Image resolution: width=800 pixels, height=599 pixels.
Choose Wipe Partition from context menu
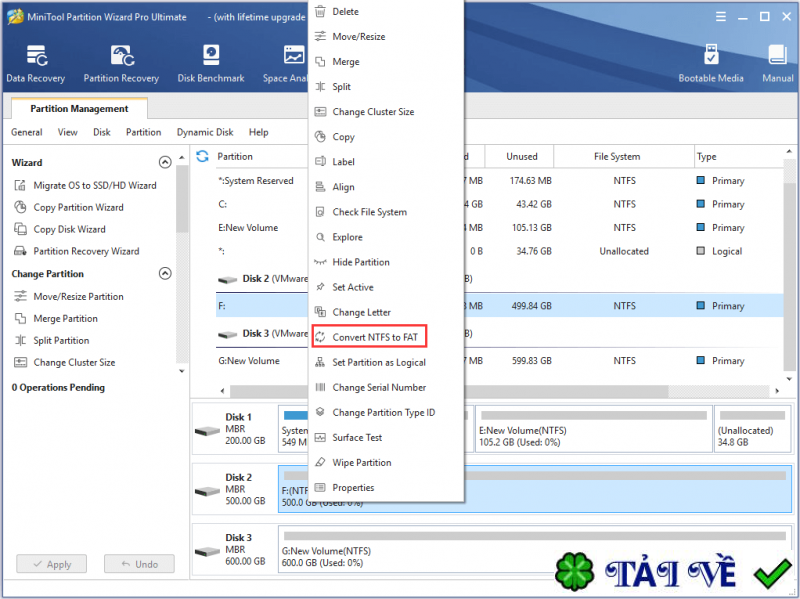click(x=361, y=463)
